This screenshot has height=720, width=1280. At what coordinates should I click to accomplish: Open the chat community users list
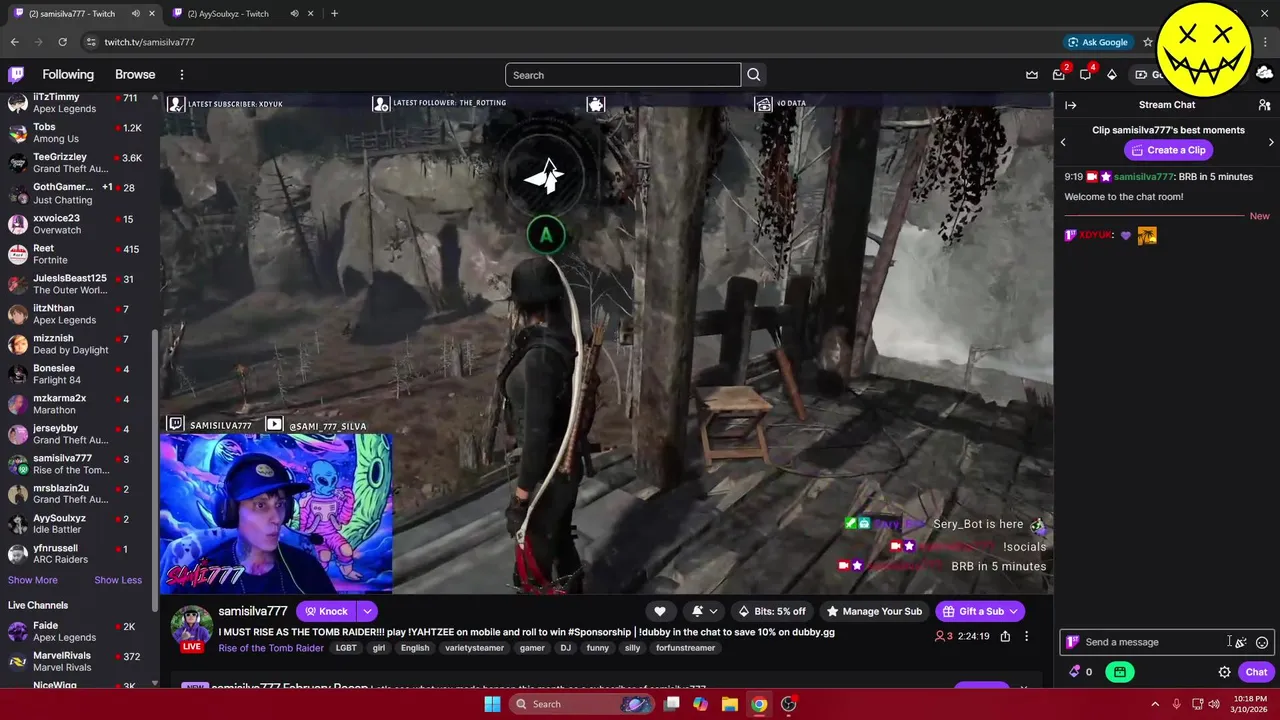[x=1264, y=105]
